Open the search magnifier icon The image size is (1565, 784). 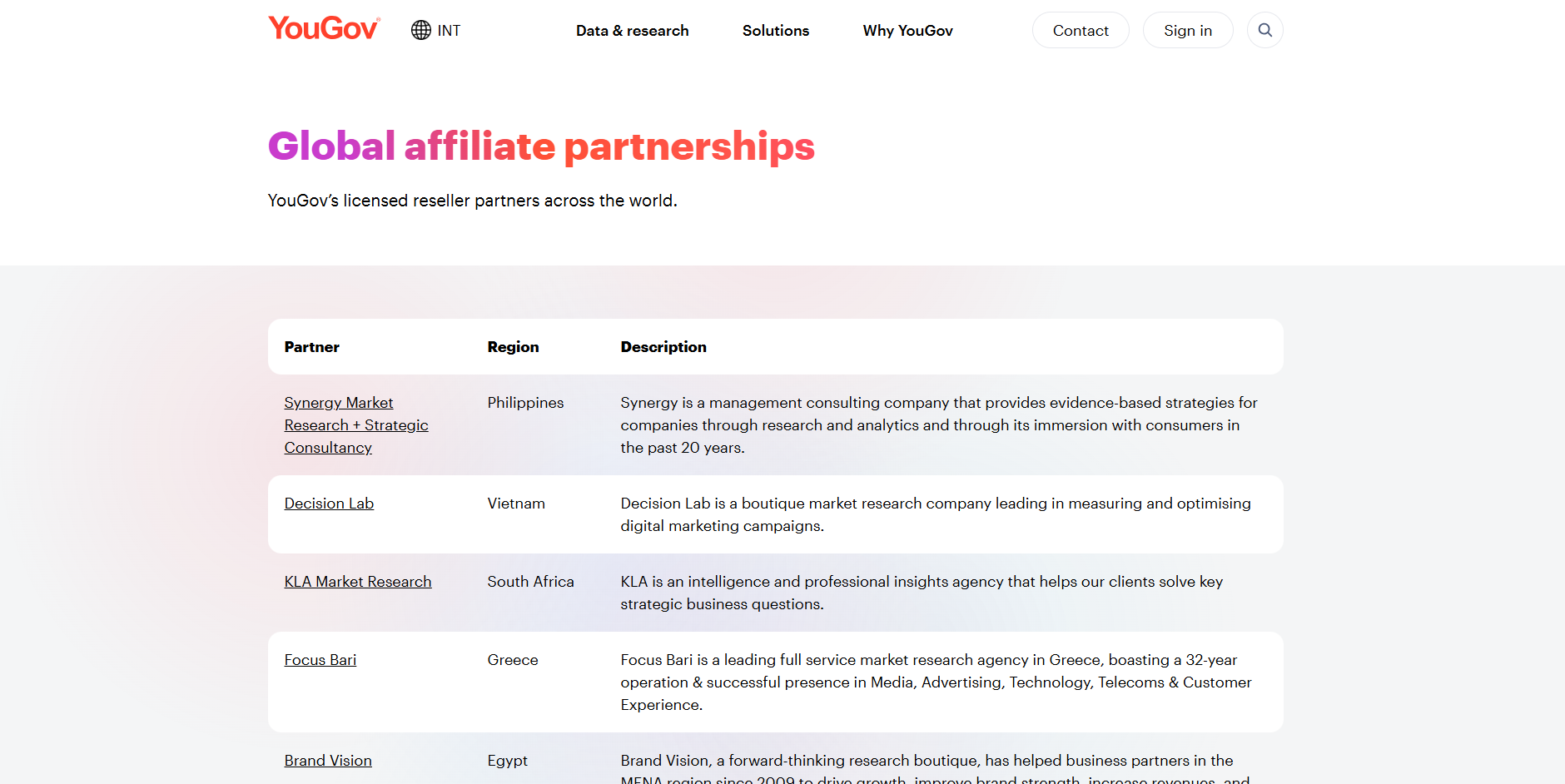pyautogui.click(x=1264, y=30)
